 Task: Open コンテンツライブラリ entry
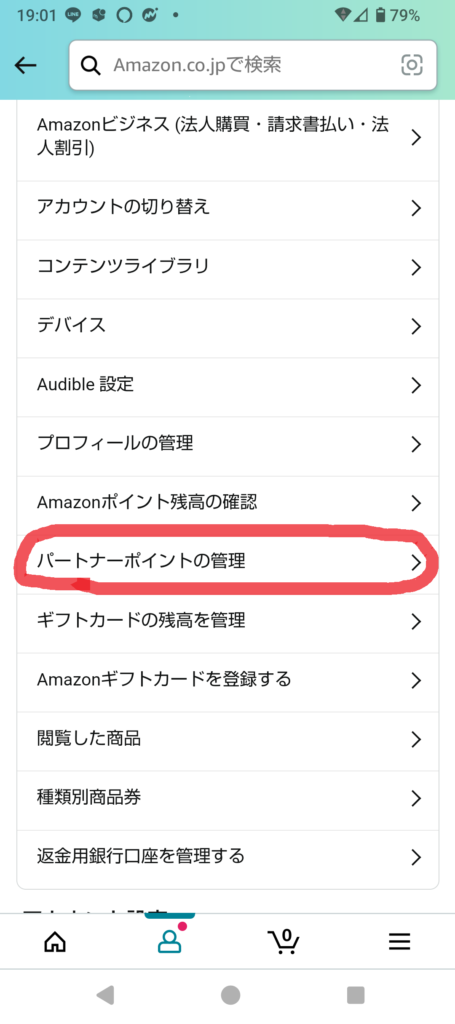[x=228, y=267]
